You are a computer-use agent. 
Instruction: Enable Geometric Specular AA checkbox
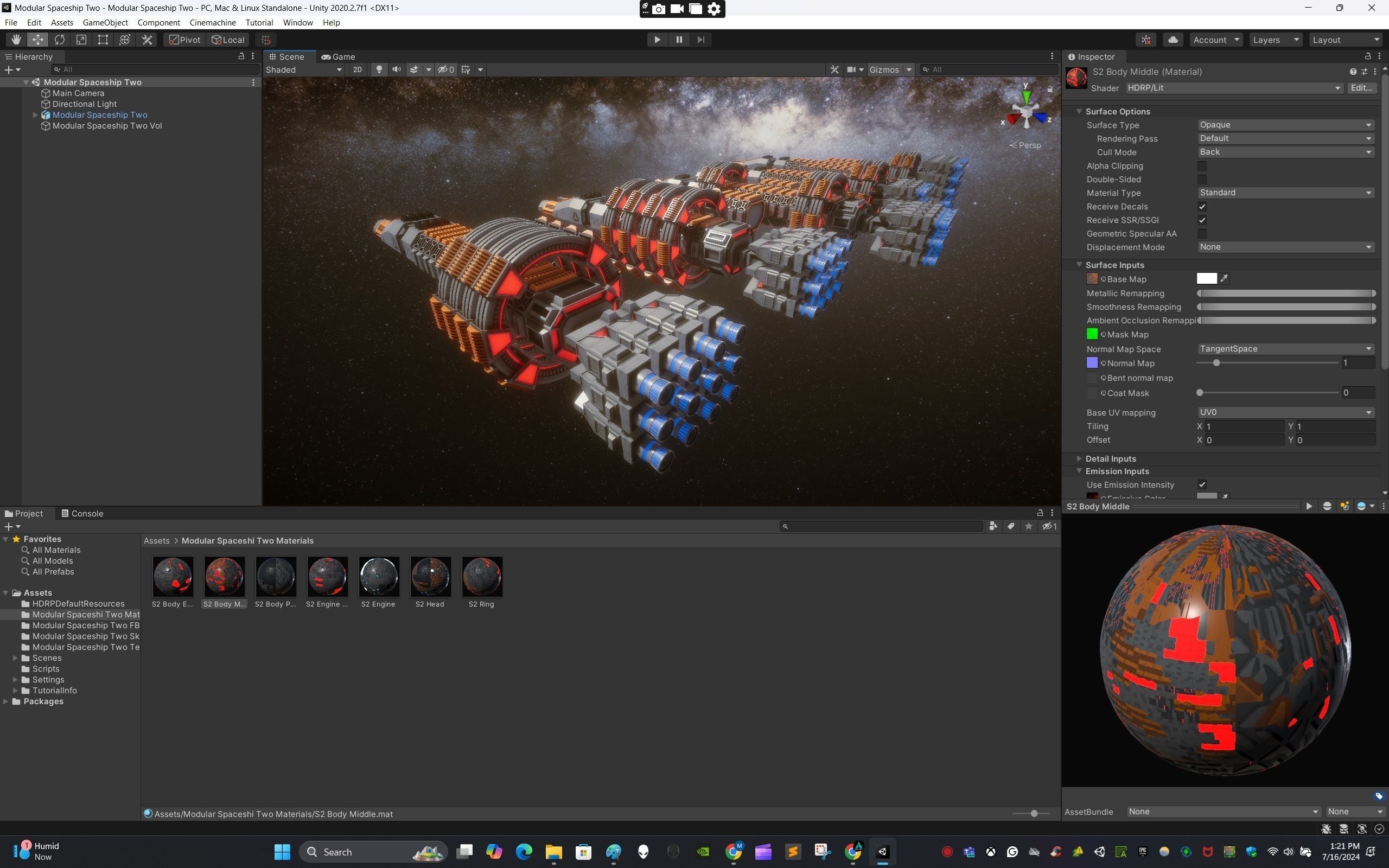tap(1202, 234)
